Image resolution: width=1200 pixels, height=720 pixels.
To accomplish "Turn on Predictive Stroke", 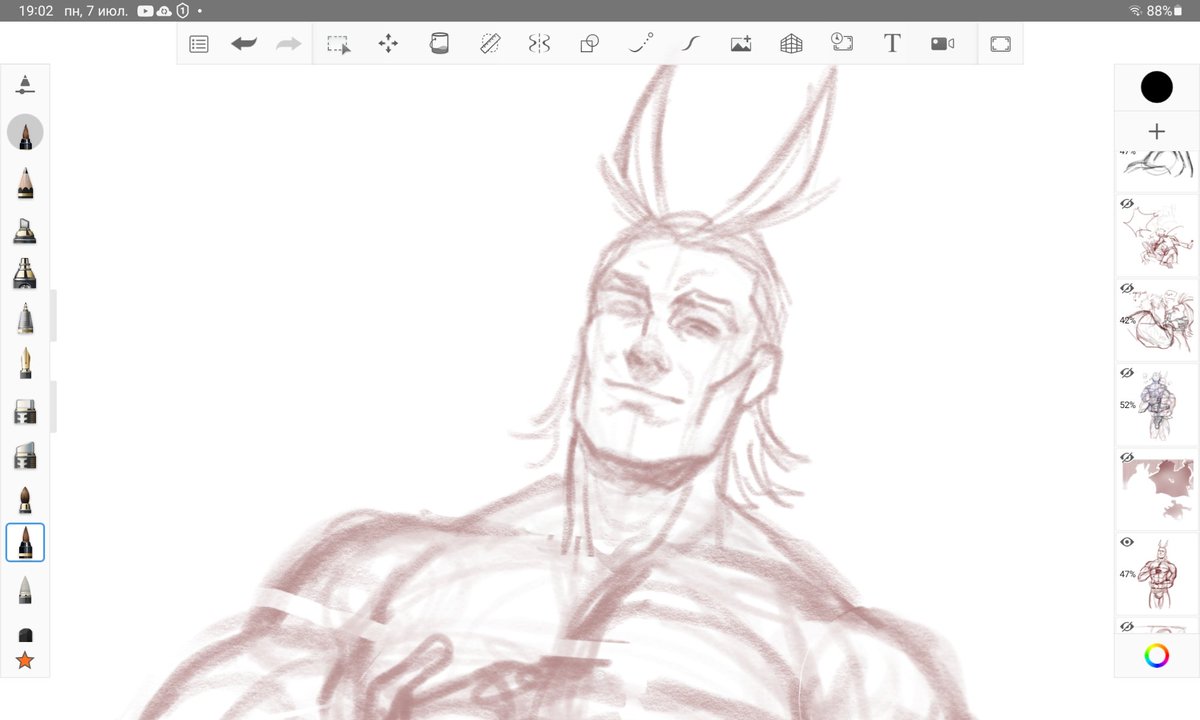I will point(640,43).
